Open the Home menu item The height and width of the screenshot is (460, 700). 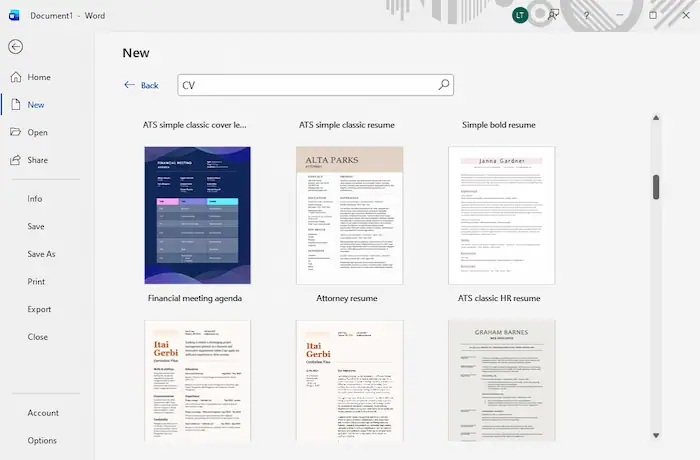[39, 77]
